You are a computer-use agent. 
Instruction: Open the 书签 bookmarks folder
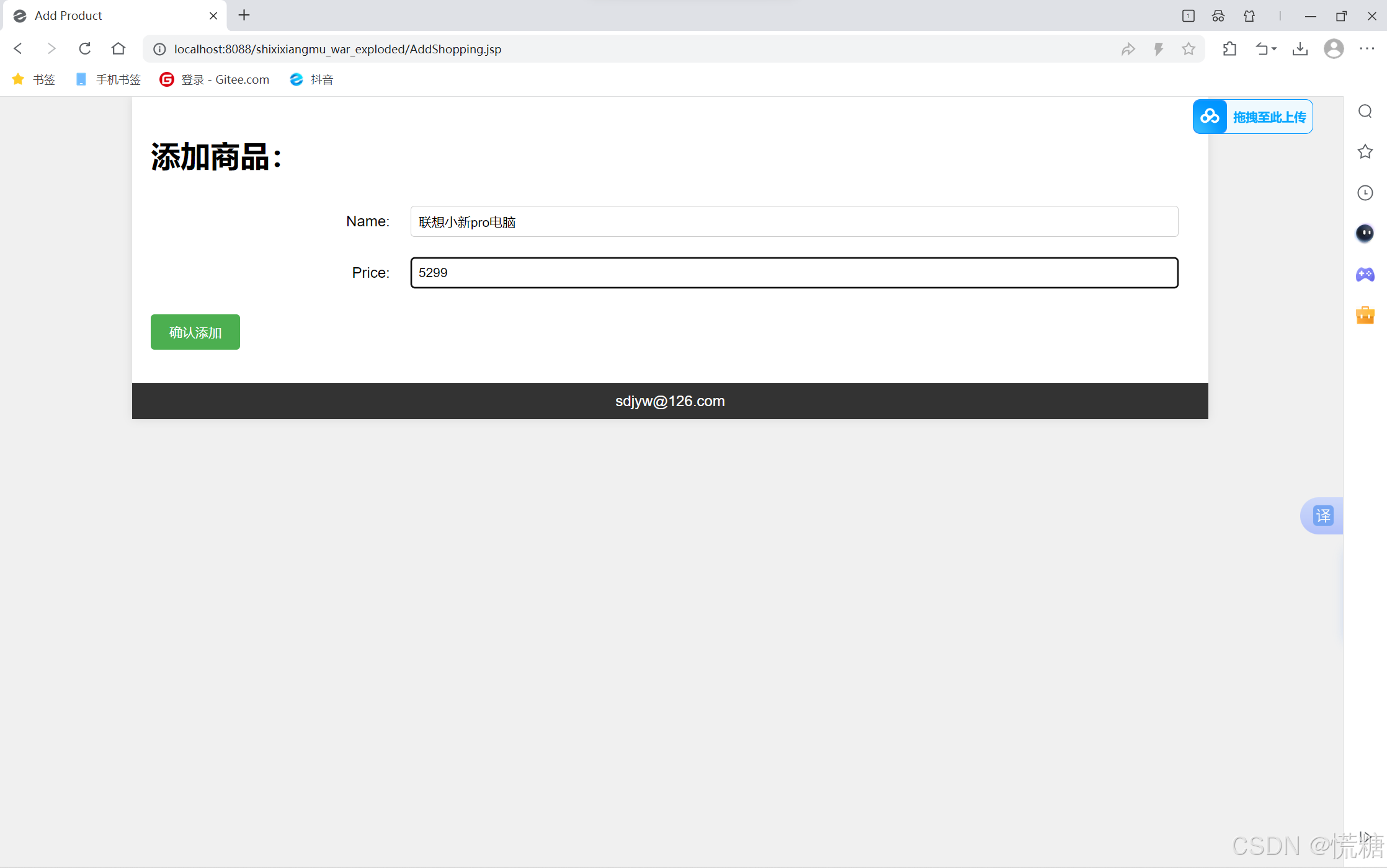[x=34, y=79]
